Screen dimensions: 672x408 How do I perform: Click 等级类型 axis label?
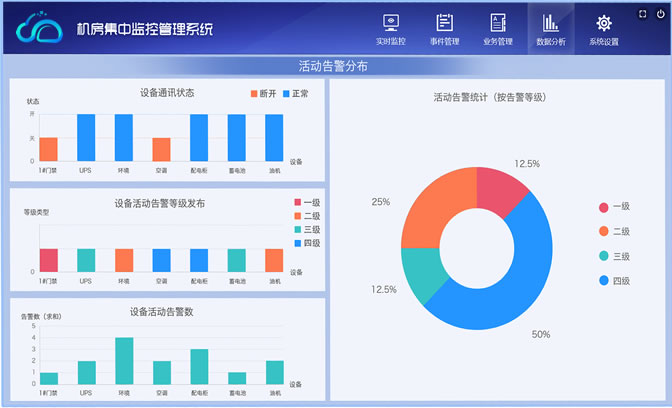[36, 212]
